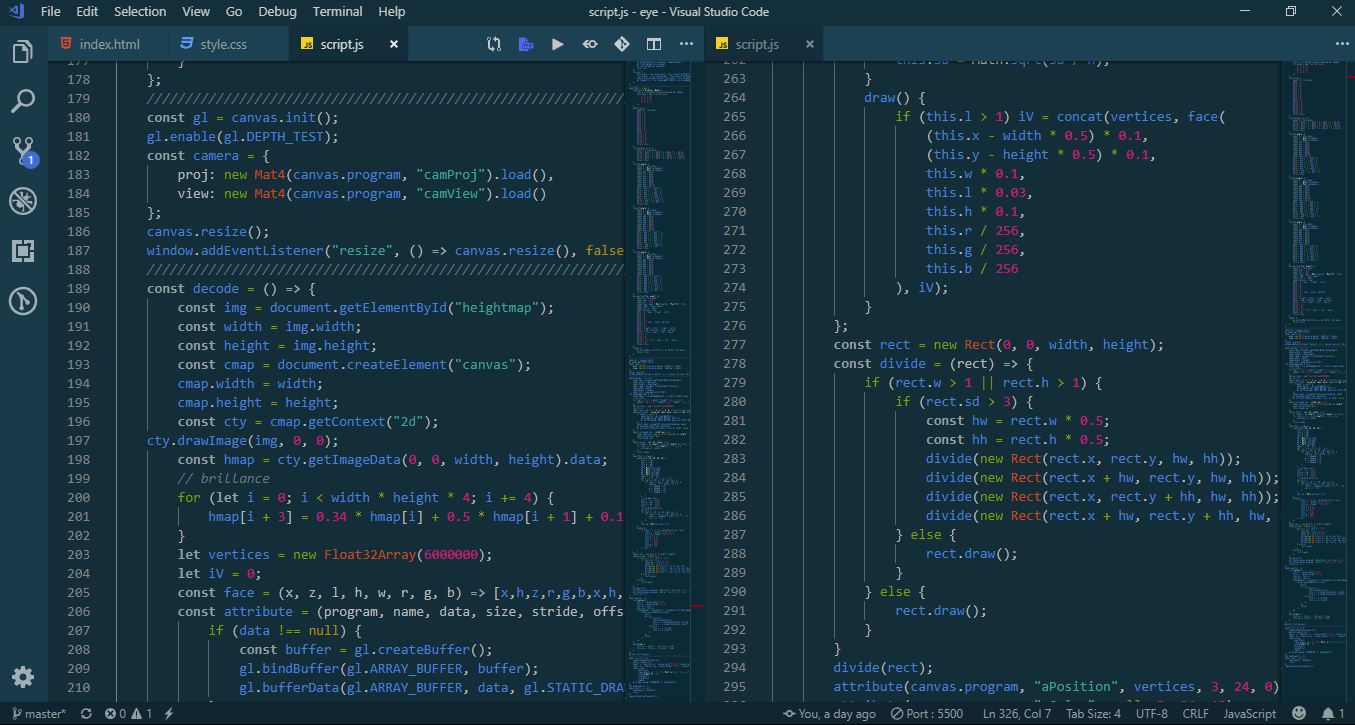1355x725 pixels.
Task: Open the Extensions view in activity bar
Action: tap(23, 251)
